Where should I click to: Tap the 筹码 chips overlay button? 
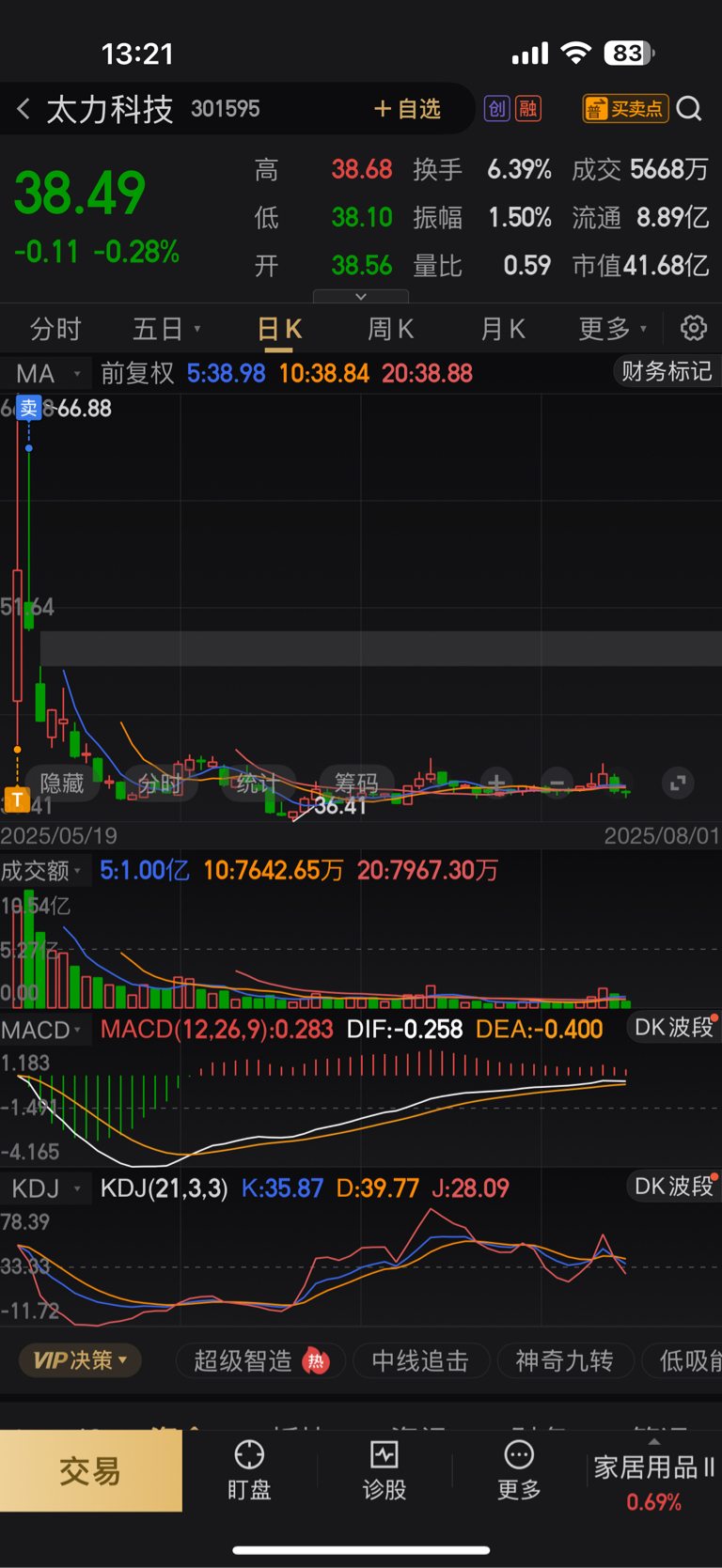[356, 783]
